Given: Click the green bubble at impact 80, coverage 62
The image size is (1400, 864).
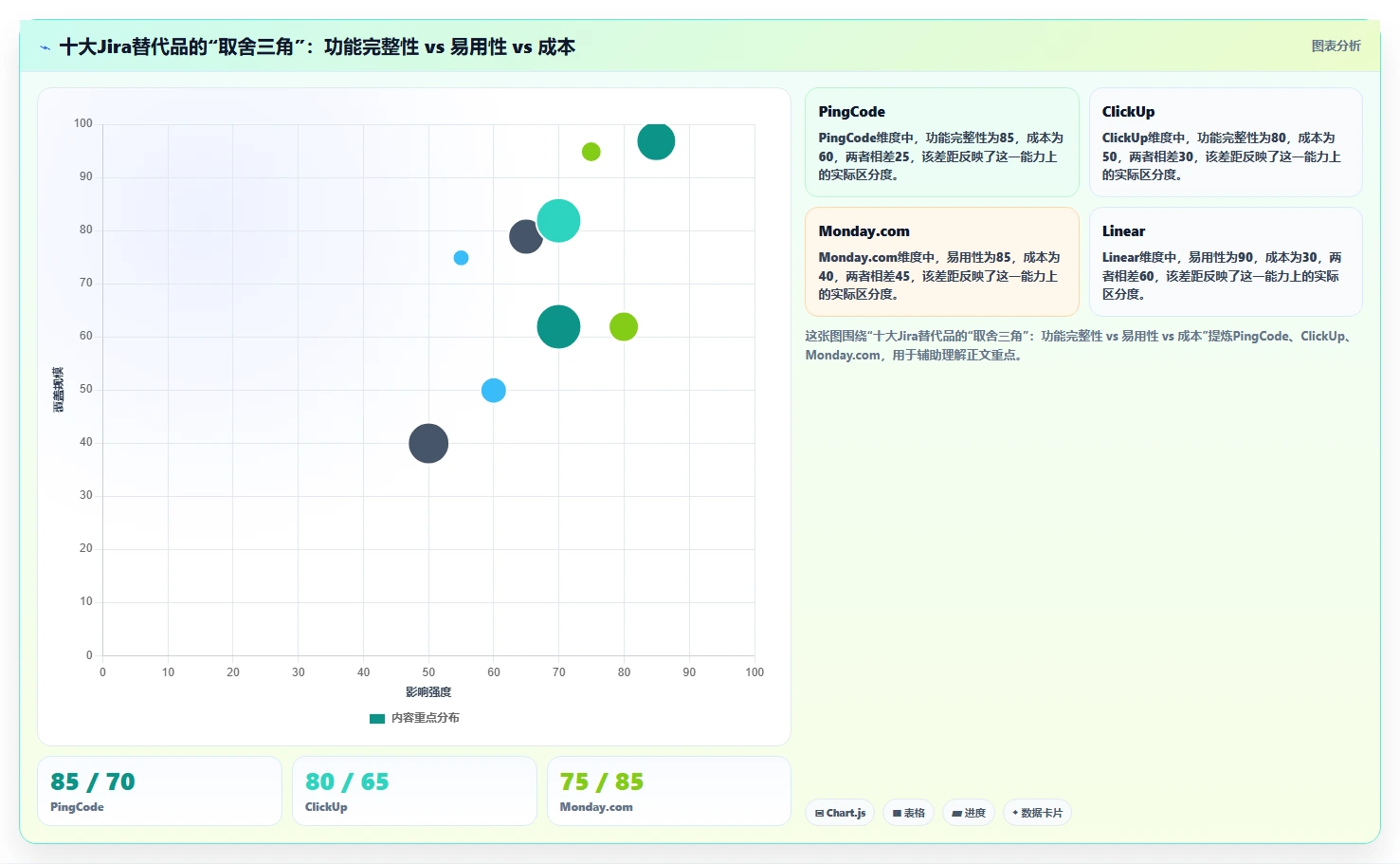Looking at the screenshot, I should tap(624, 327).
